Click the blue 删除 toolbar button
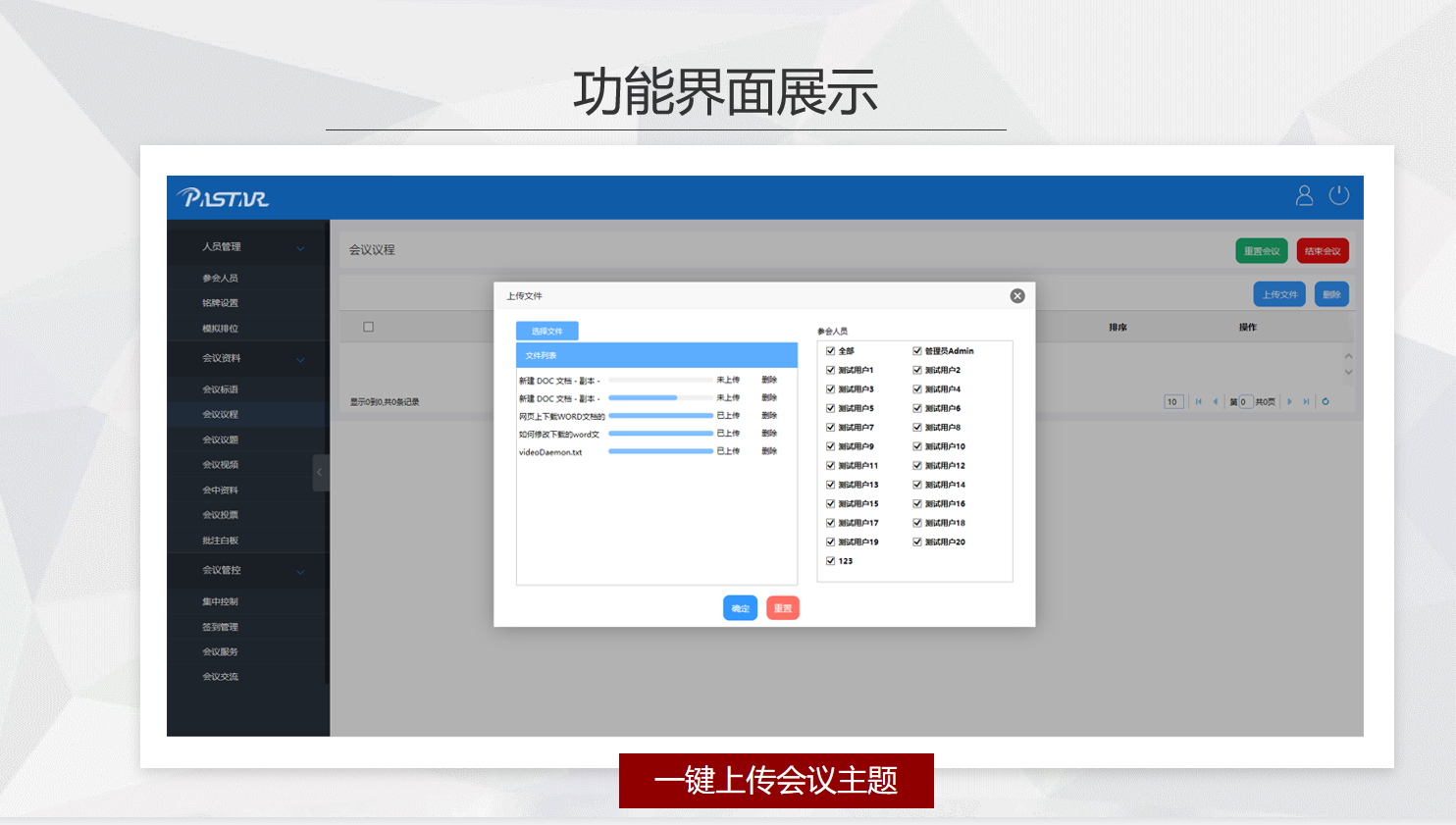 [1331, 294]
